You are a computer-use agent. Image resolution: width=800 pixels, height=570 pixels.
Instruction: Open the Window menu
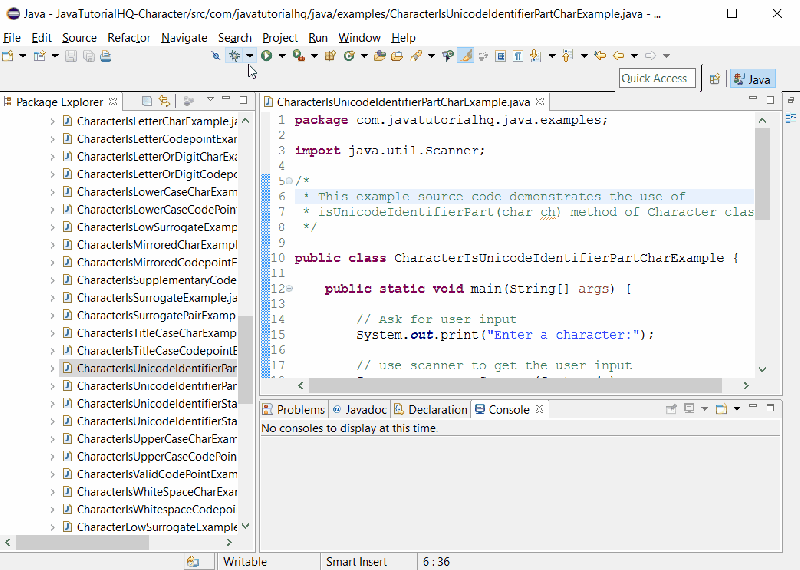pyautogui.click(x=359, y=38)
